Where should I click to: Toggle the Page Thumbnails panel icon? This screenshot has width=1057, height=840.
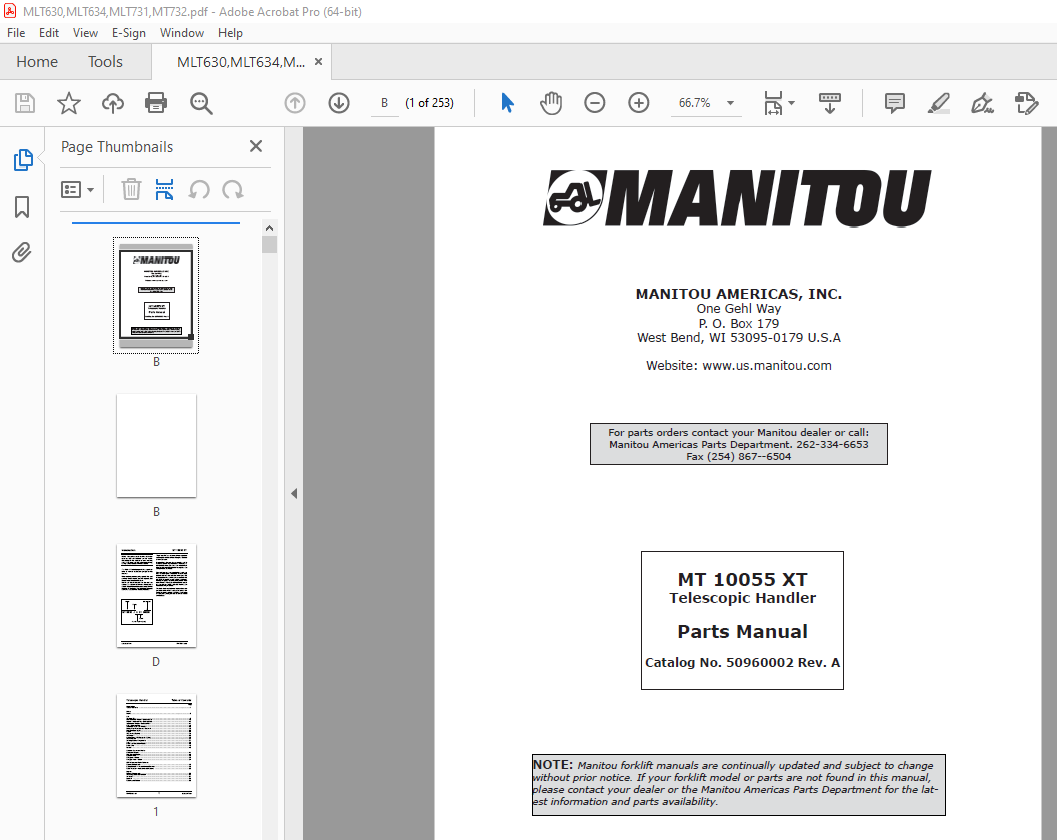click(22, 160)
